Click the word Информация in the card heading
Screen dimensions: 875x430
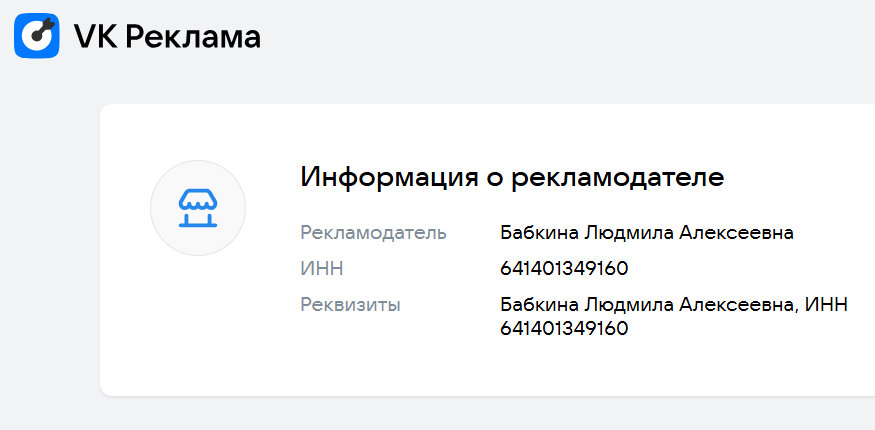389,177
